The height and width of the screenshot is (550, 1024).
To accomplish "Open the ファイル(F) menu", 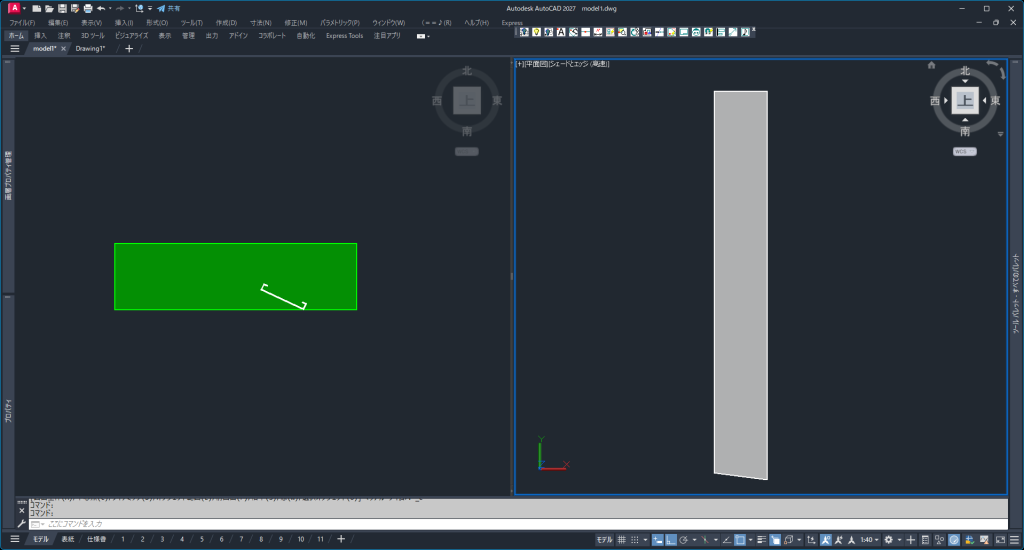I will tap(21, 22).
